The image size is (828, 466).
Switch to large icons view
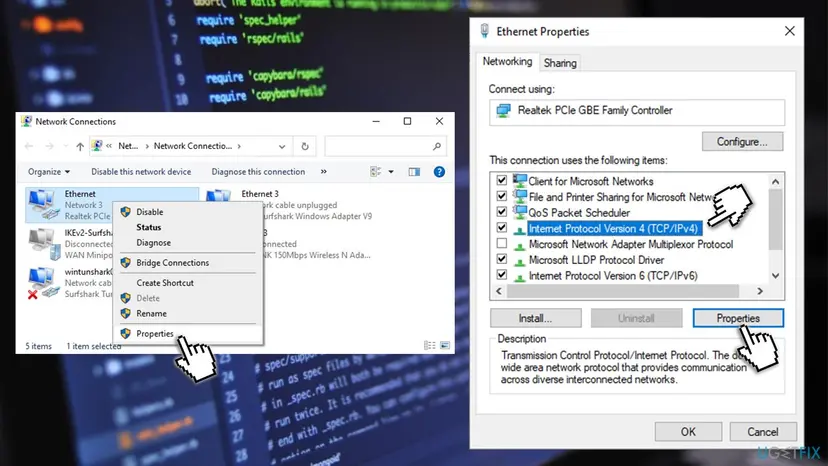[x=445, y=346]
